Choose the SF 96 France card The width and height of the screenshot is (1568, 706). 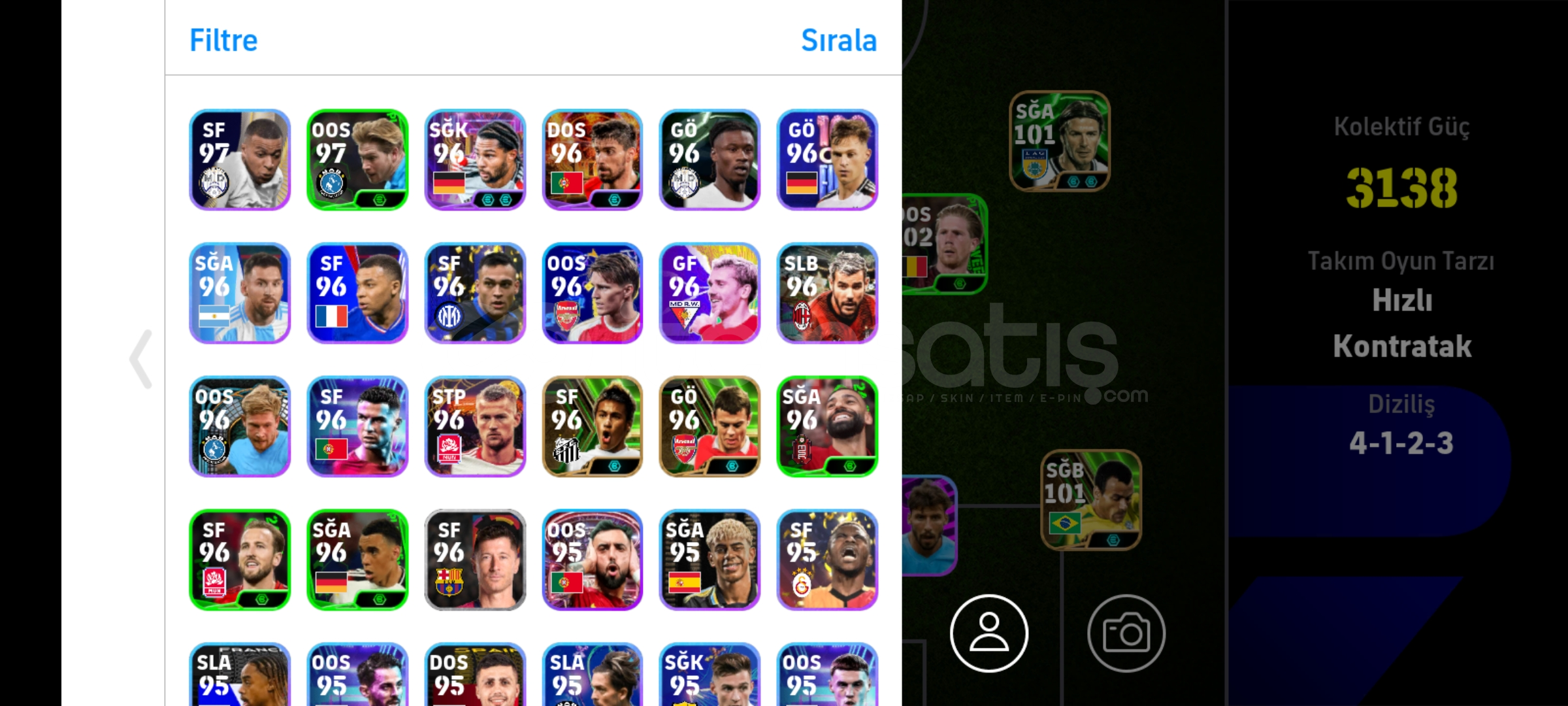point(357,293)
